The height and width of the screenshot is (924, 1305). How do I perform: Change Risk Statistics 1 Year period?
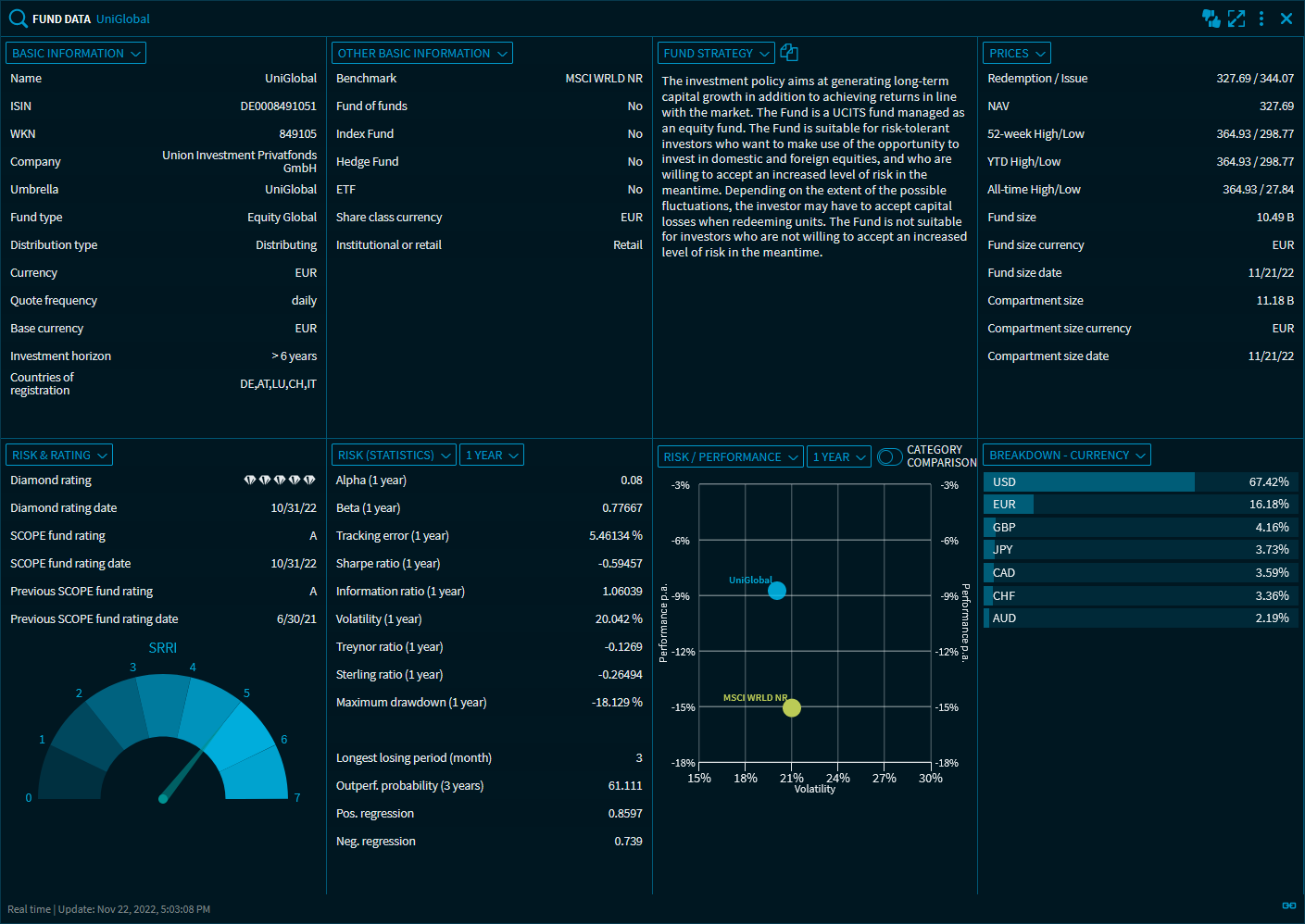[492, 456]
